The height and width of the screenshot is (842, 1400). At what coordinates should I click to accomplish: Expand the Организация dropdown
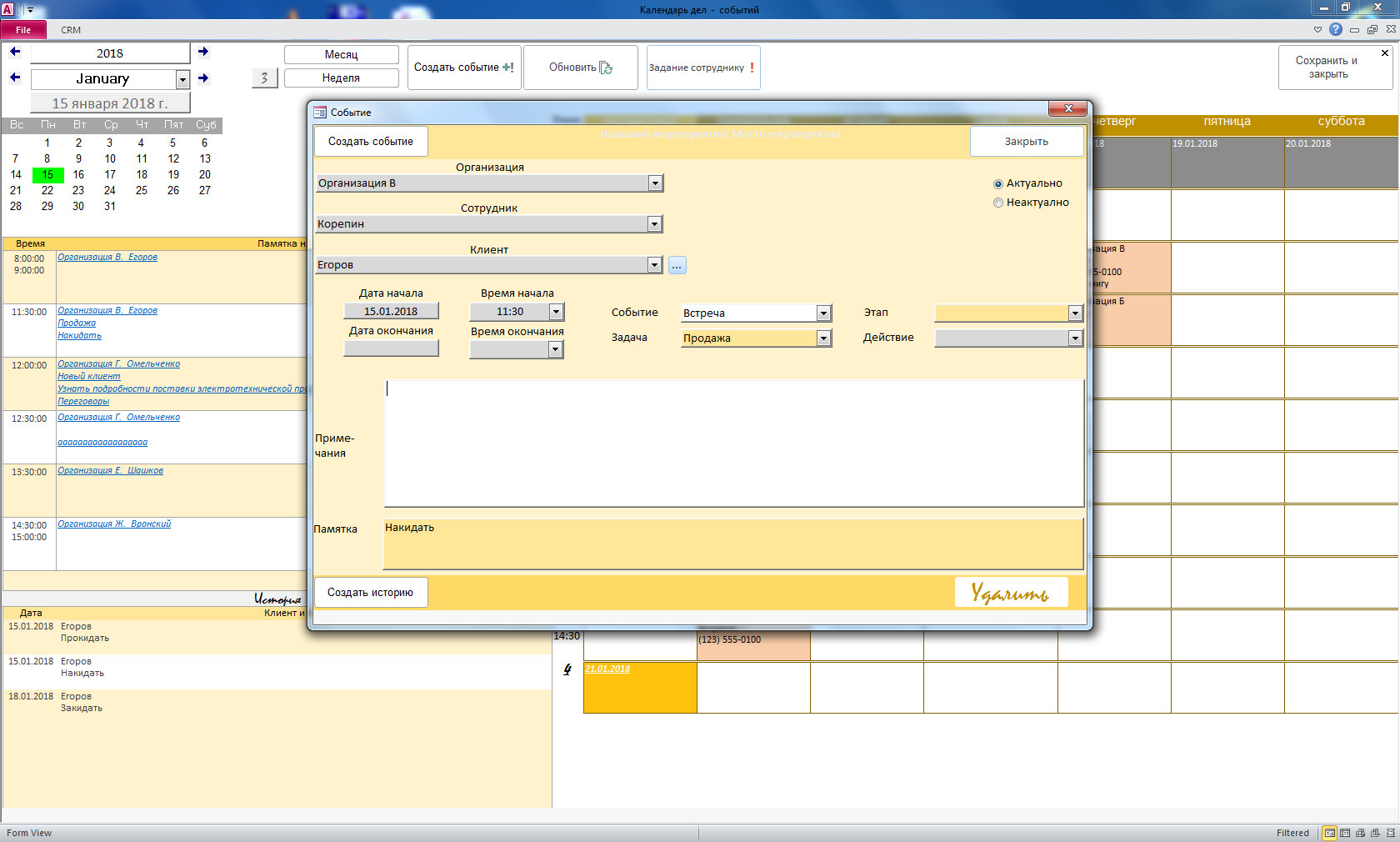pyautogui.click(x=655, y=183)
